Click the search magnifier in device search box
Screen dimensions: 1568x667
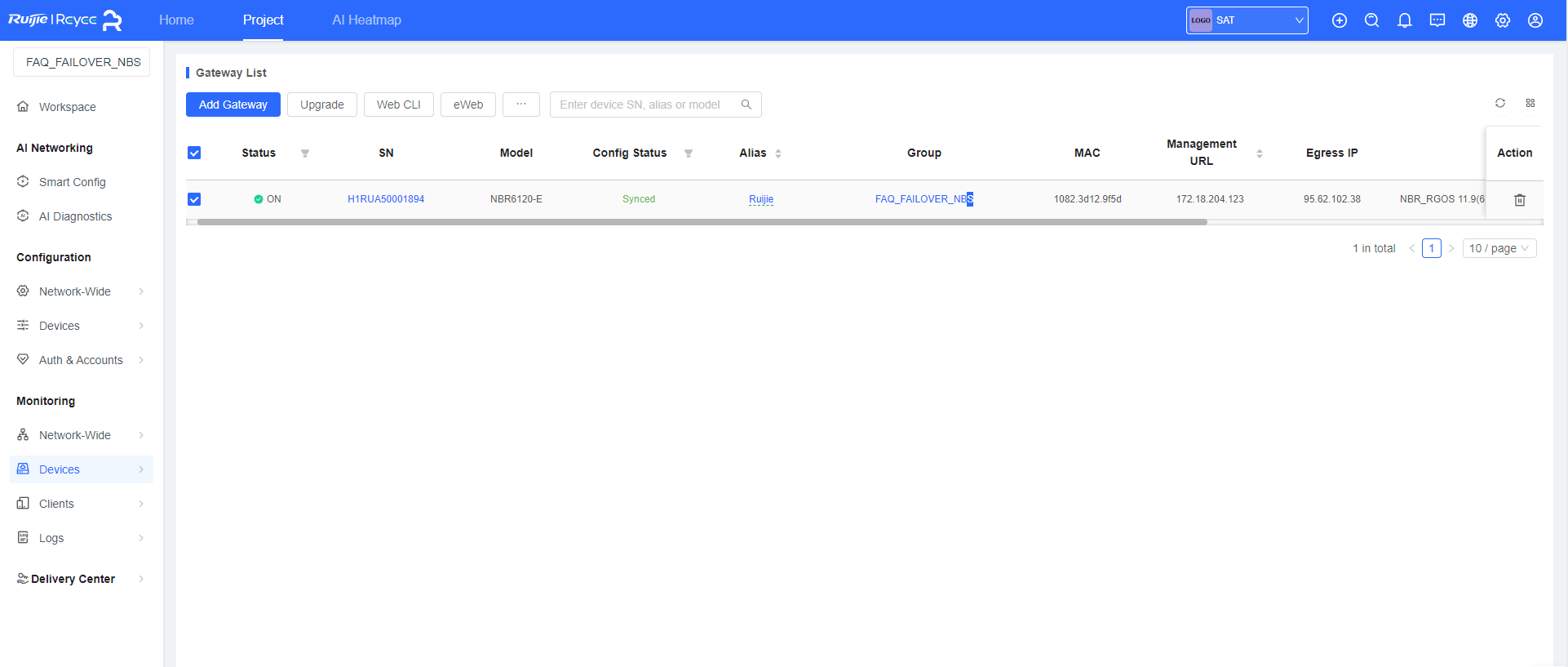[x=746, y=104]
